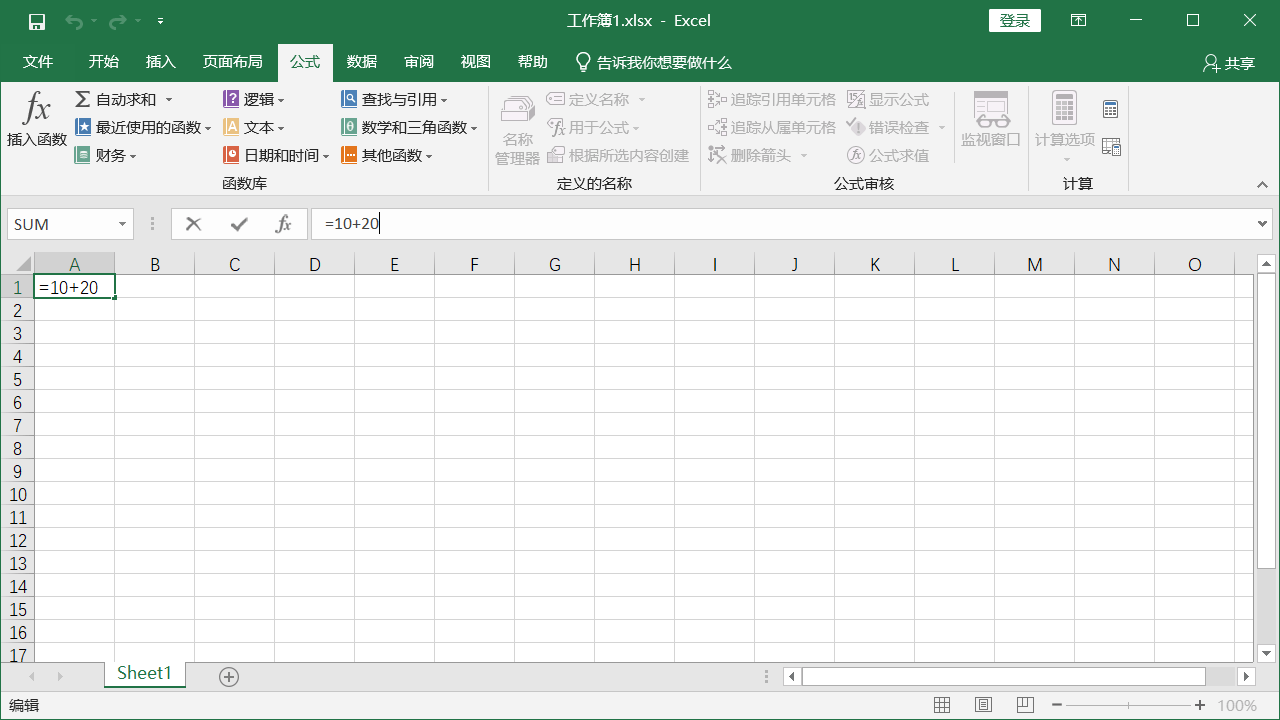Click the 共享 (Share) button
This screenshot has width=1280, height=720.
click(1229, 63)
